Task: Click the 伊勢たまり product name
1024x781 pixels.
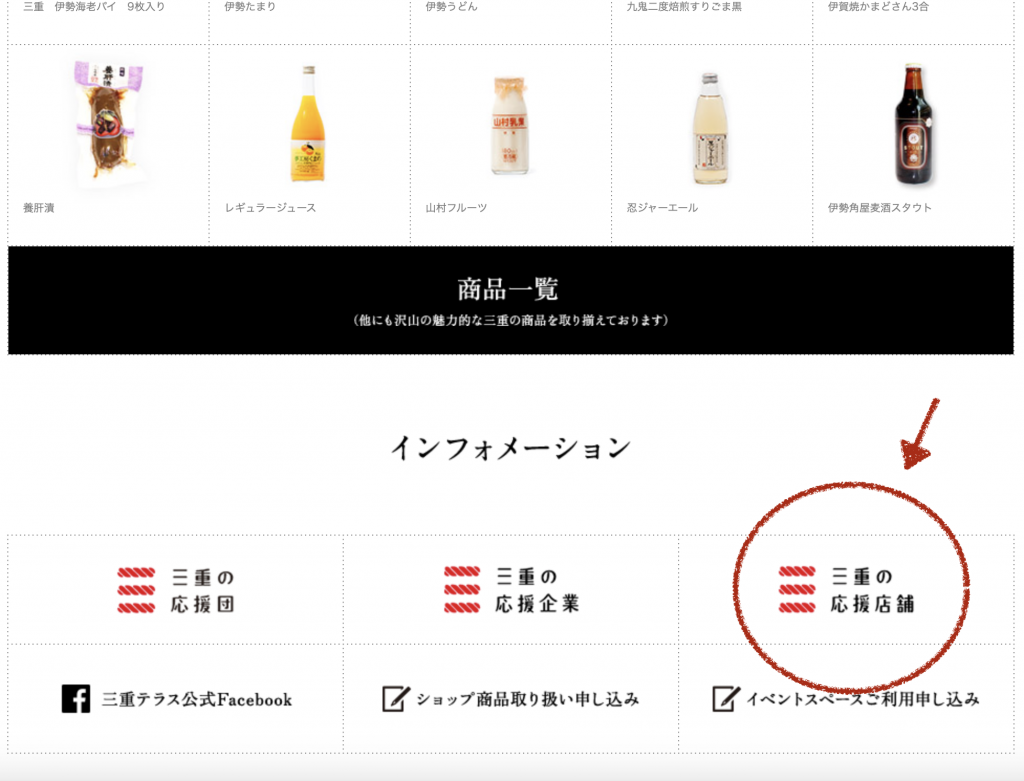Action: pos(250,7)
